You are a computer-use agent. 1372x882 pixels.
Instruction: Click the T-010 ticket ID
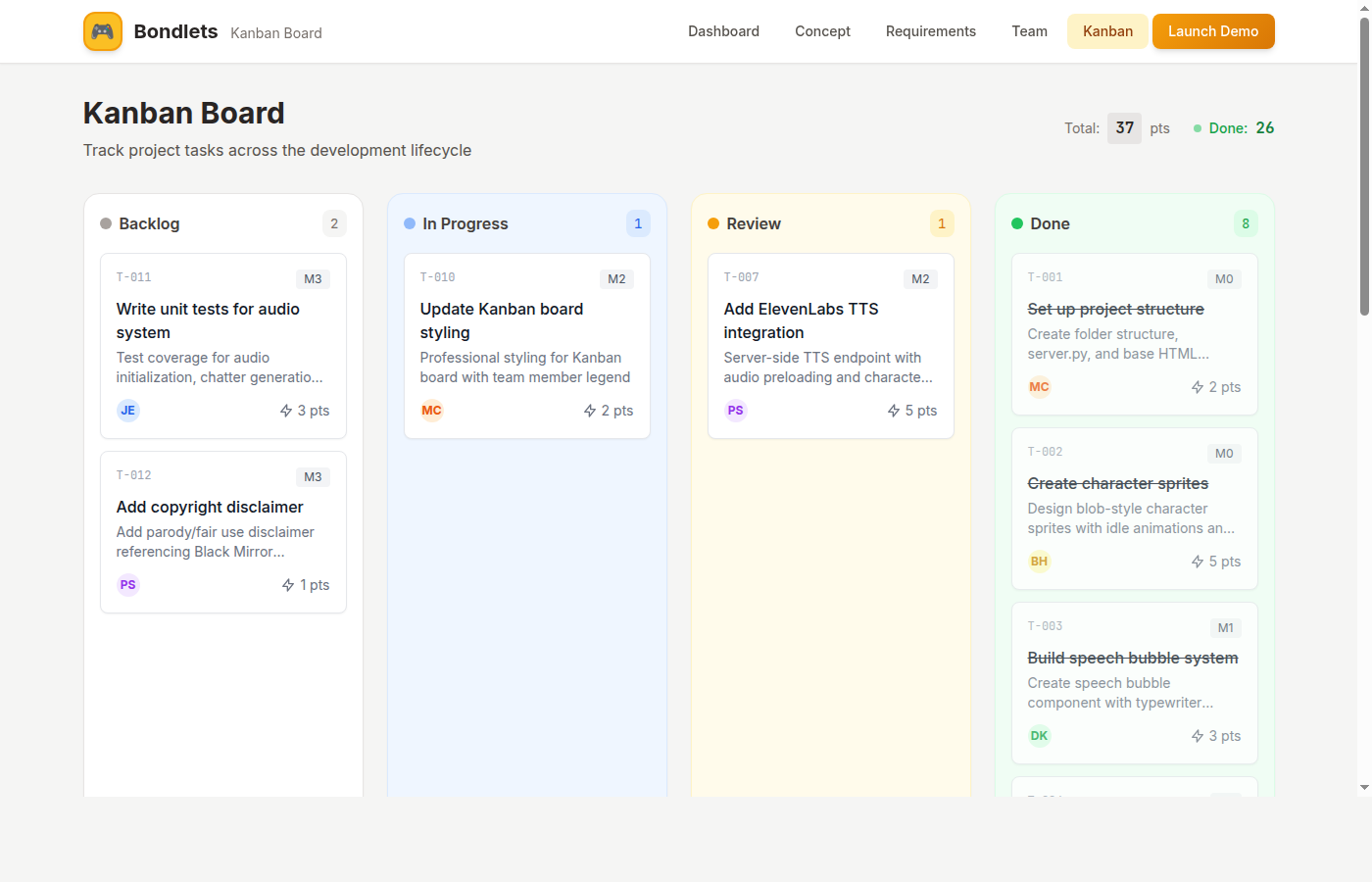(x=438, y=277)
